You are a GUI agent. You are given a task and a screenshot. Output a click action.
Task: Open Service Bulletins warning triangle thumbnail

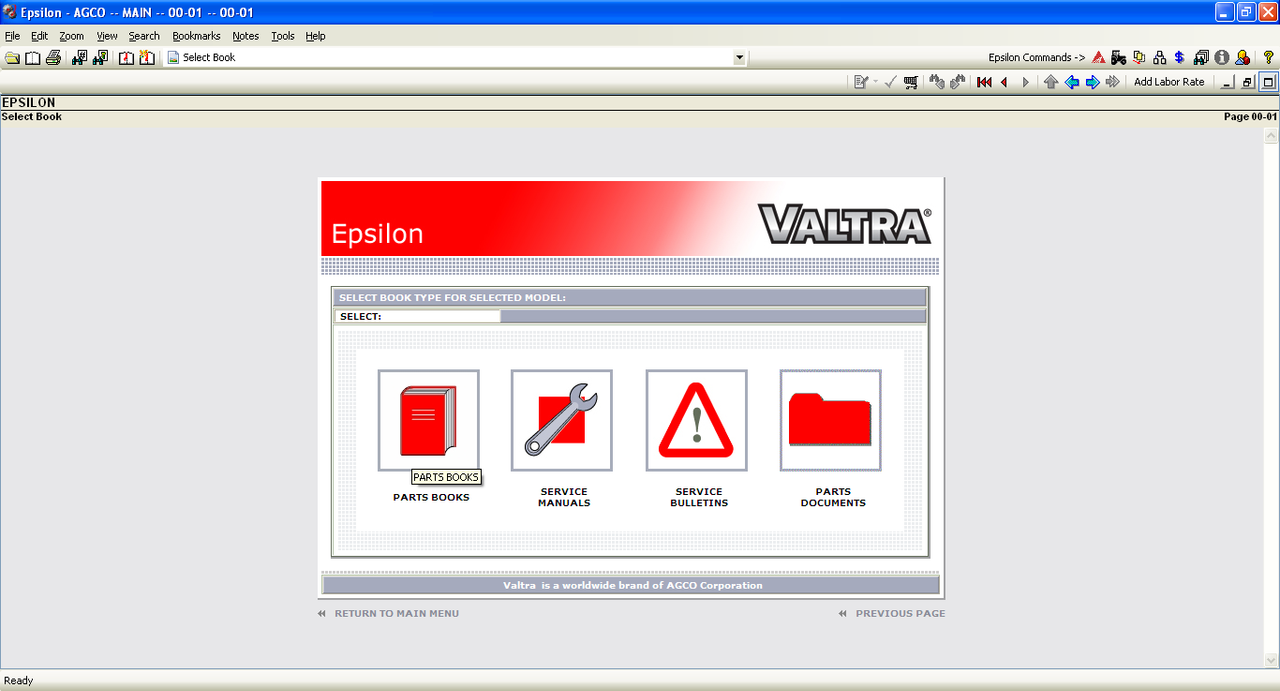click(696, 420)
